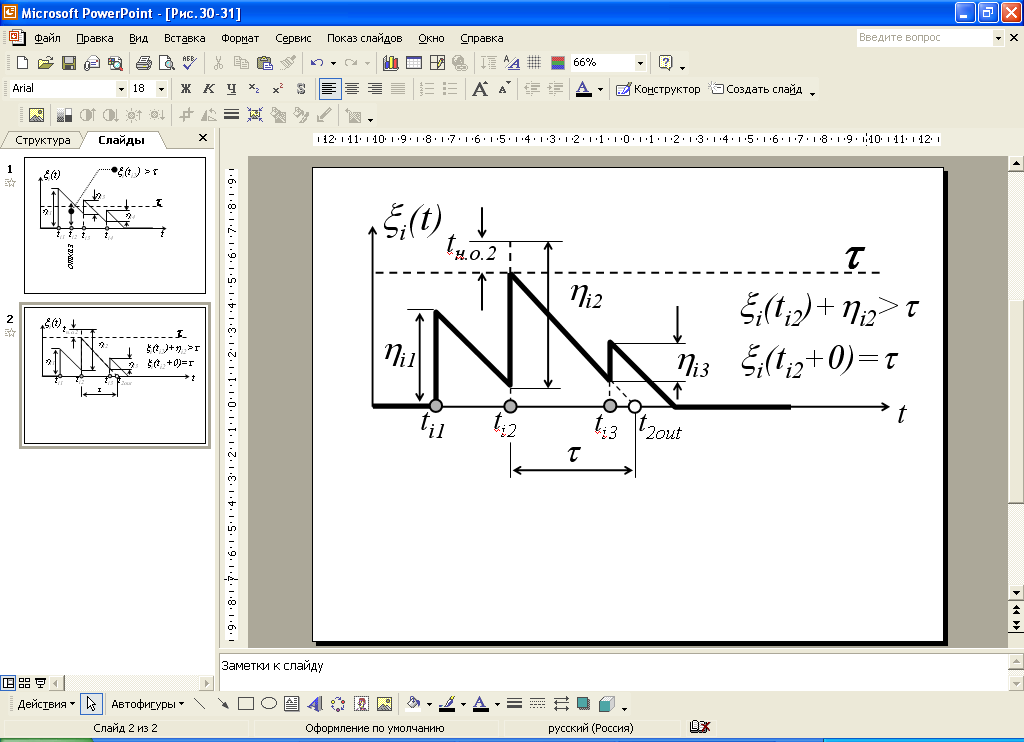Open line color dropdown arrow in drawing toolbar
1024x742 pixels.
pos(463,704)
